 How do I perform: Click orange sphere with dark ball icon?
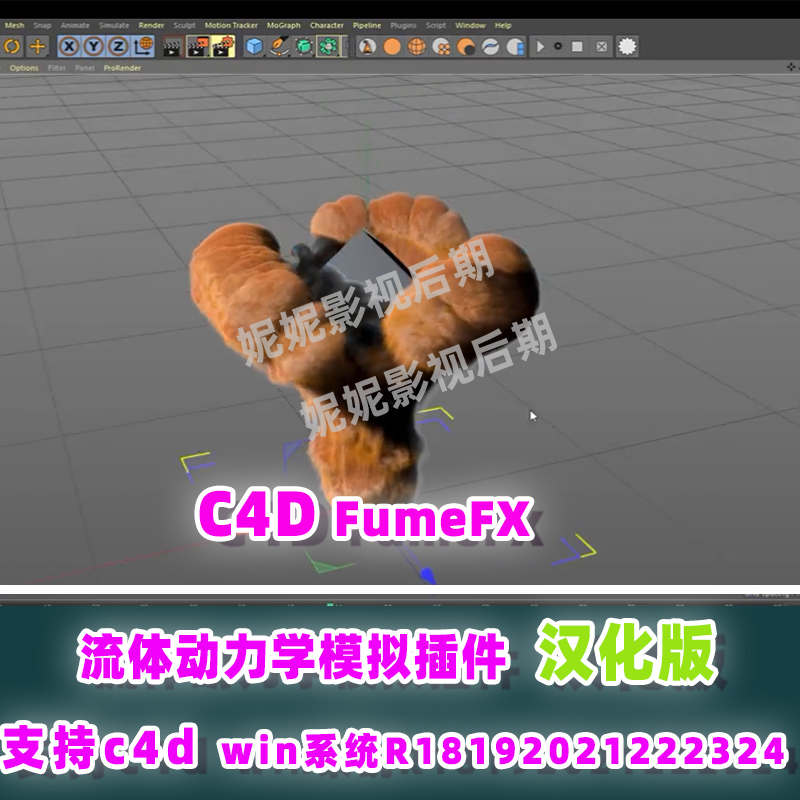[466, 46]
